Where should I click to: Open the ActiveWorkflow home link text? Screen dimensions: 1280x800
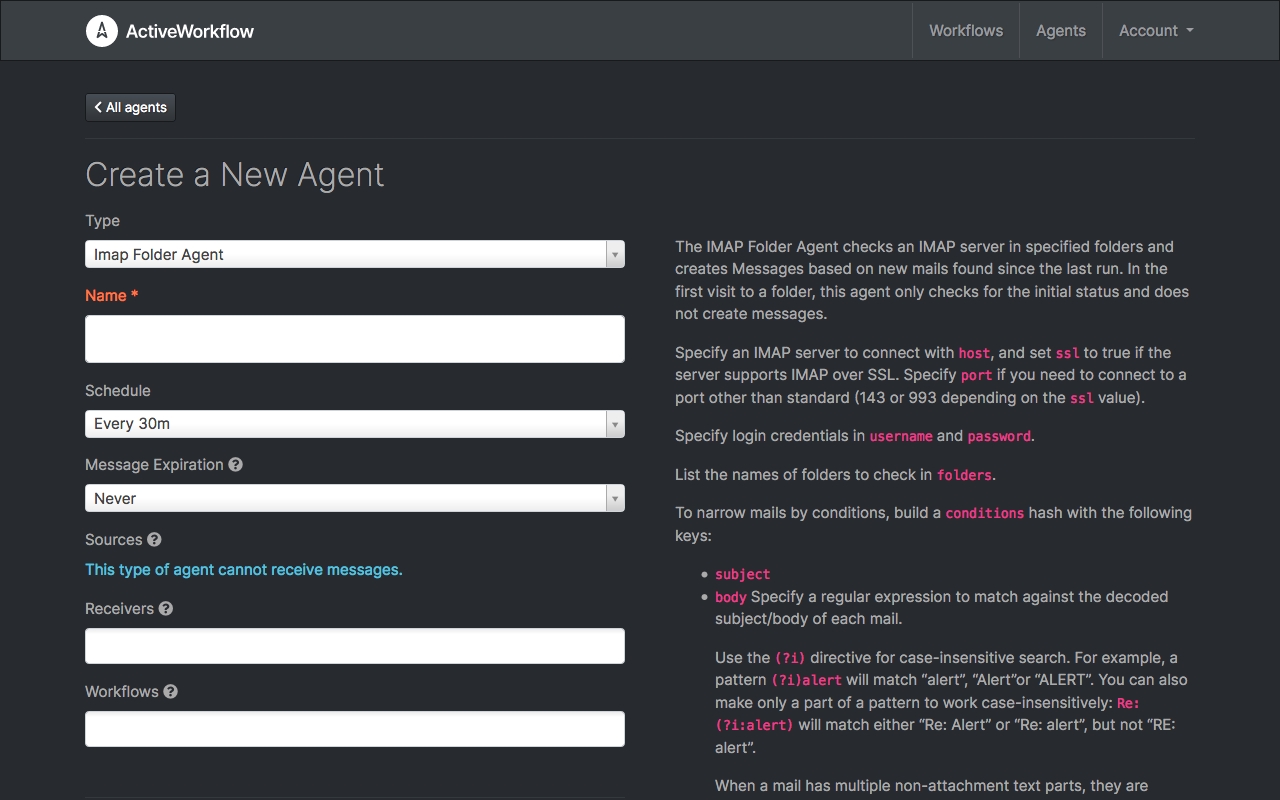(190, 31)
